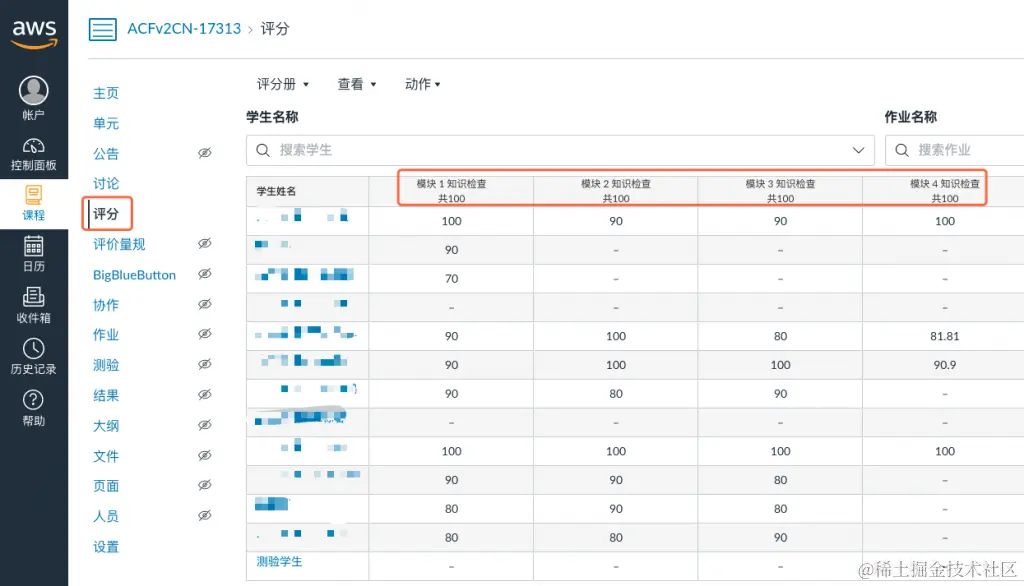
Task: Open the 帮助 help icon
Action: coord(33,400)
